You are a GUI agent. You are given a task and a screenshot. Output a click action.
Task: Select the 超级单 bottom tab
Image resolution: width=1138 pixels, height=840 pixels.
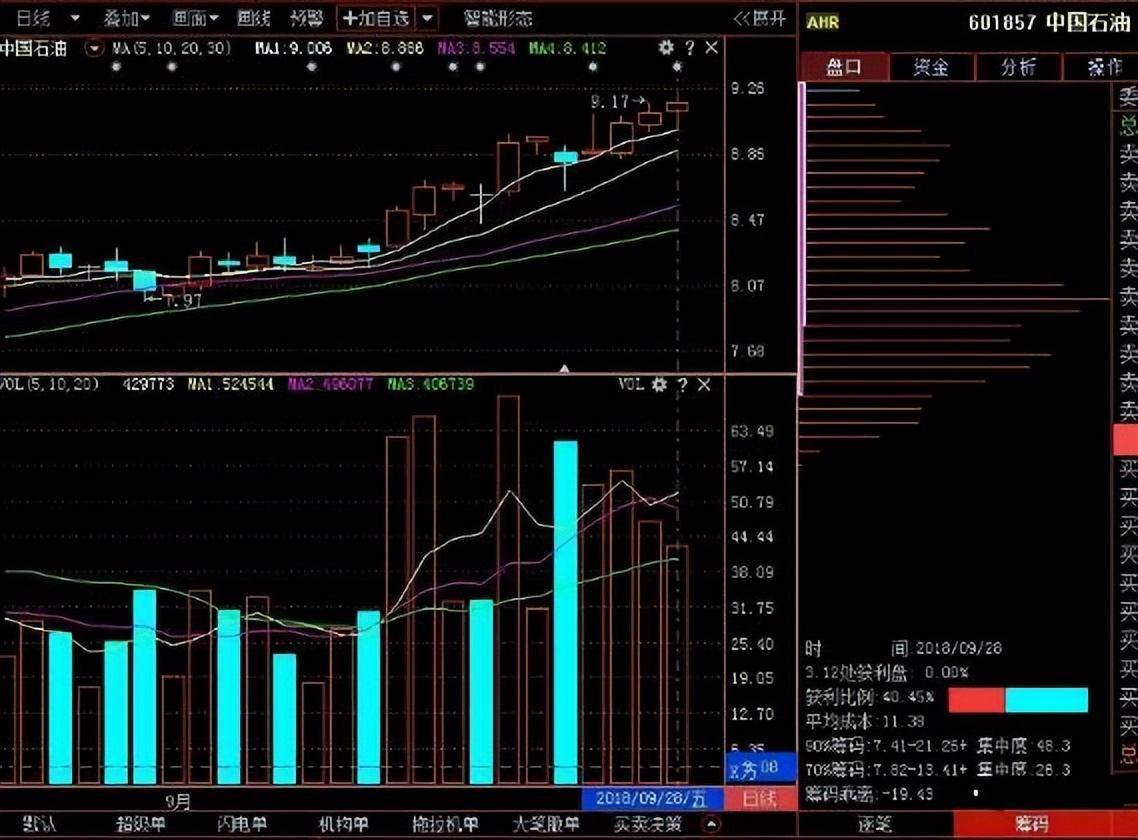click(x=141, y=824)
